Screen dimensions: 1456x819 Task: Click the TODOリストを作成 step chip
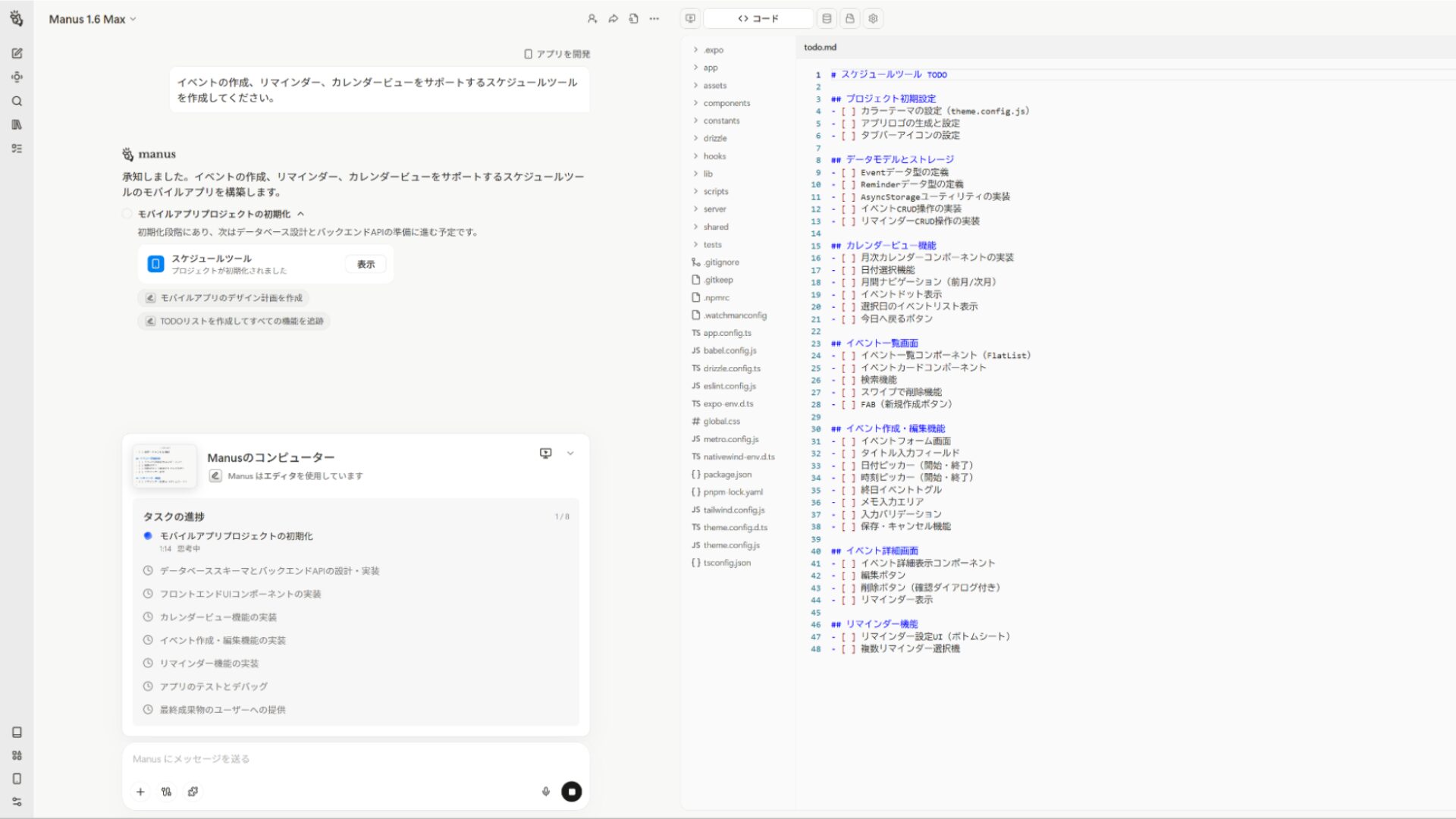[x=234, y=322]
